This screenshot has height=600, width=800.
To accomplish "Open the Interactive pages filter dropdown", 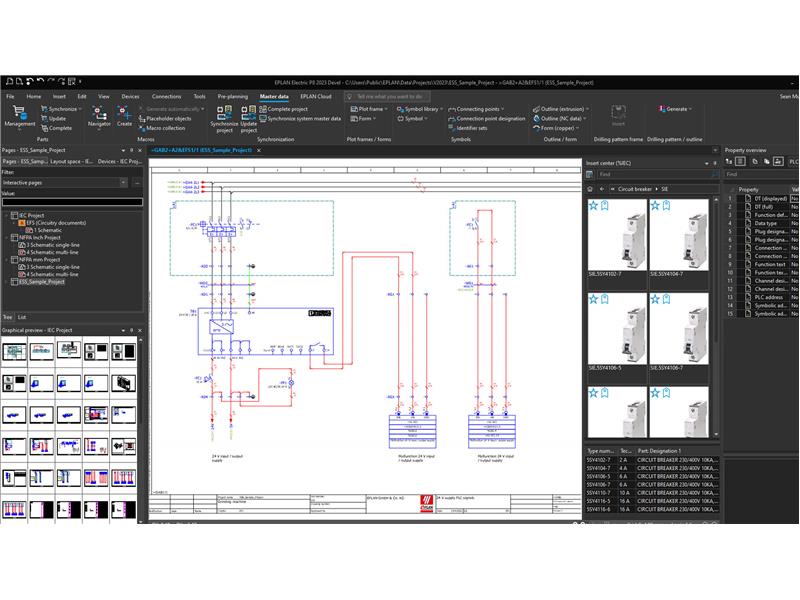I will (x=123, y=183).
